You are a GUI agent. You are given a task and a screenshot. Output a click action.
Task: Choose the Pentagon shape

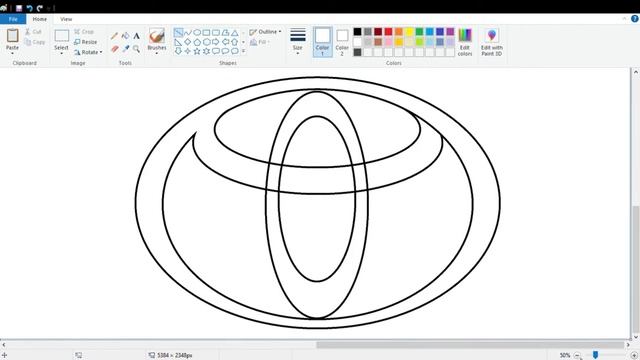pos(197,42)
